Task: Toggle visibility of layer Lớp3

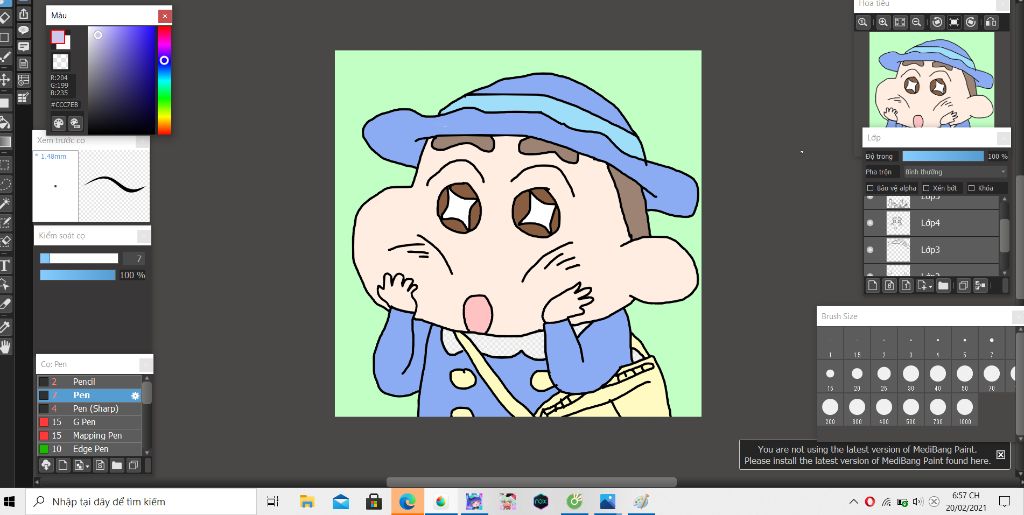Action: [x=870, y=249]
